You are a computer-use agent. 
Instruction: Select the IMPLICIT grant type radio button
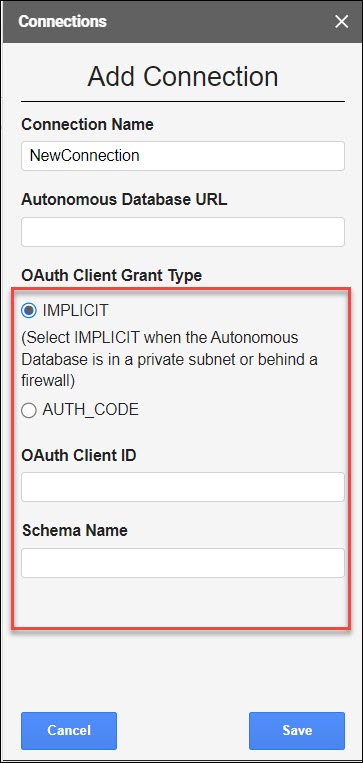click(29, 310)
